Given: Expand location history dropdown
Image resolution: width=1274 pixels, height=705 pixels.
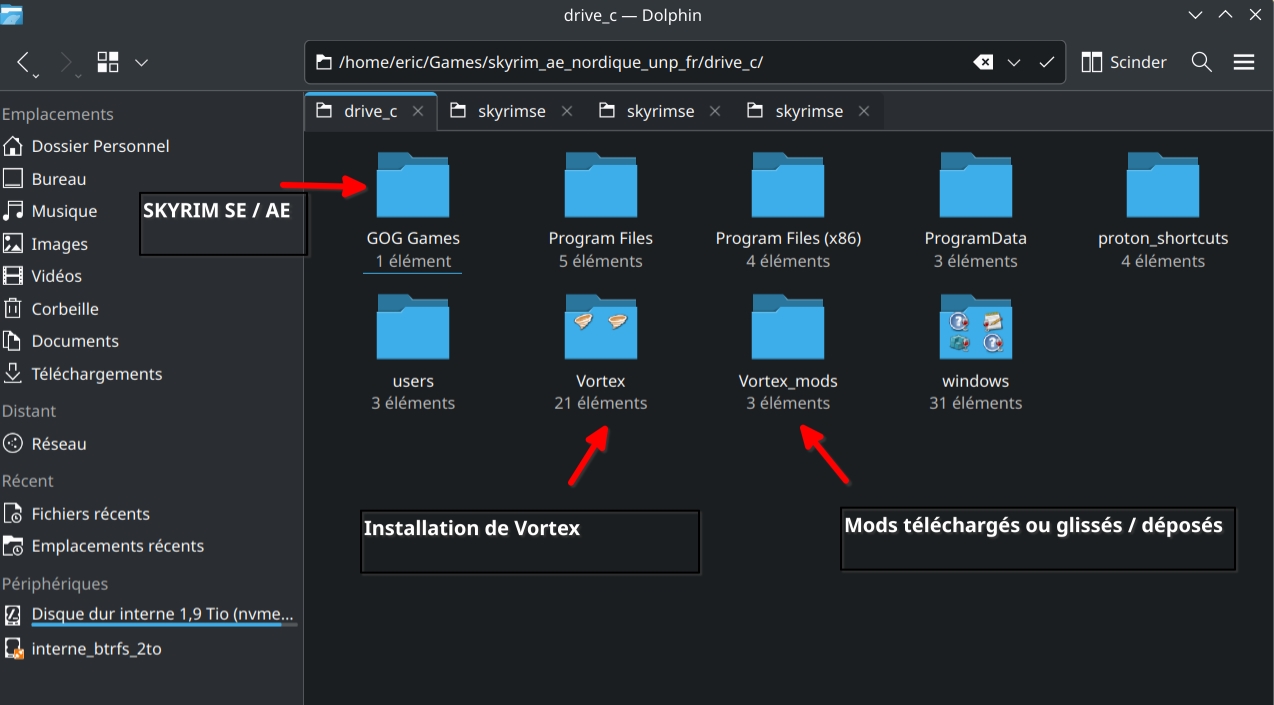Looking at the screenshot, I should tap(1014, 62).
